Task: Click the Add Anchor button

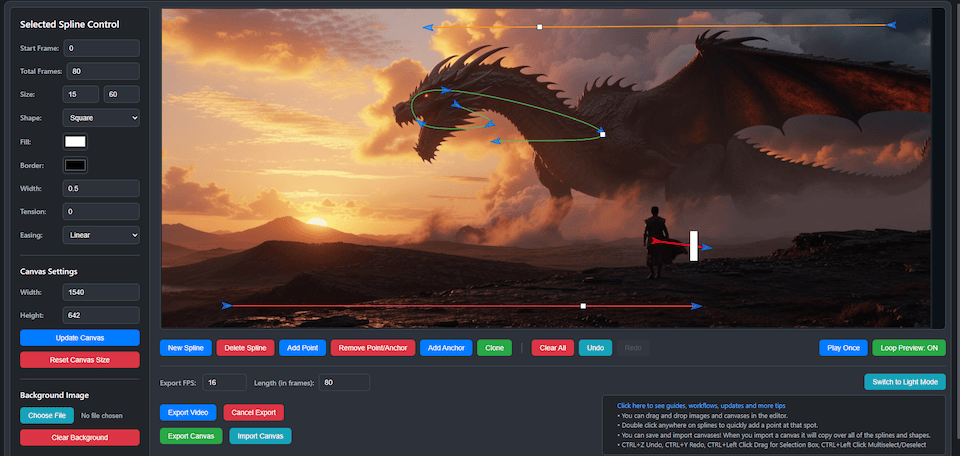Action: tap(446, 348)
